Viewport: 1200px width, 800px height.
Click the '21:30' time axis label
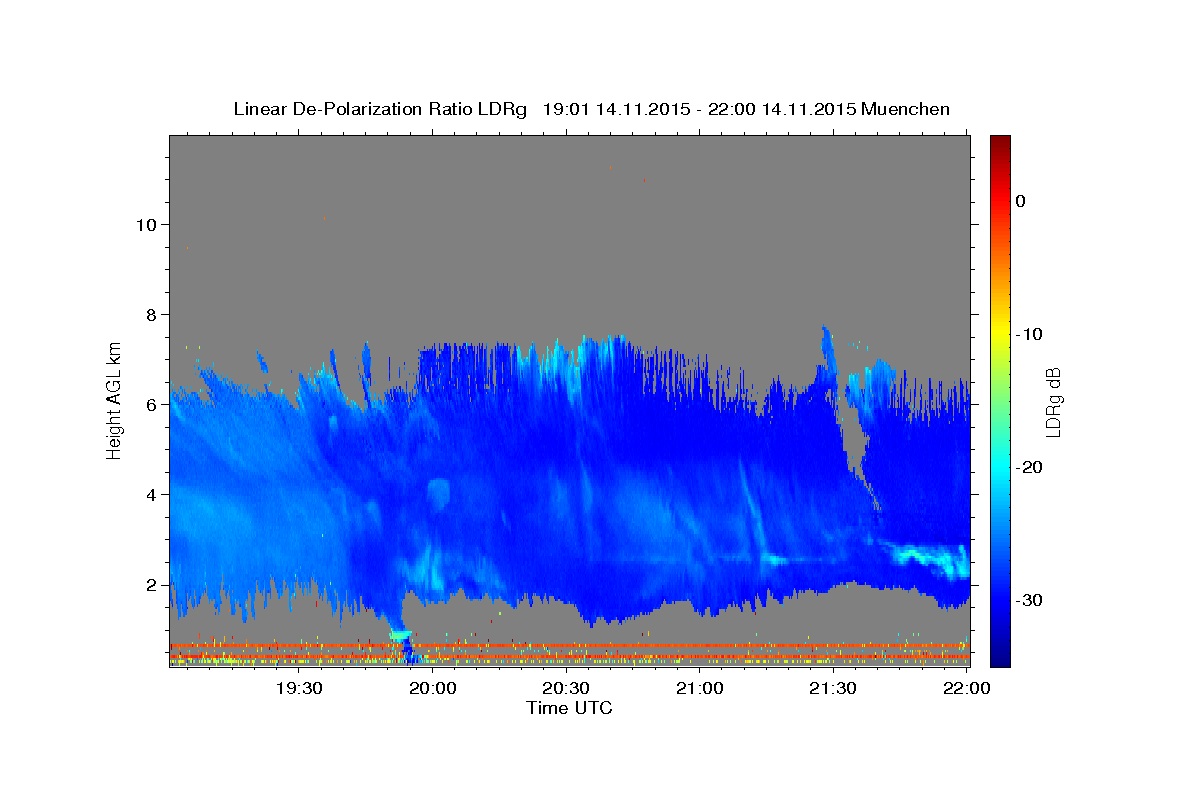click(x=833, y=688)
